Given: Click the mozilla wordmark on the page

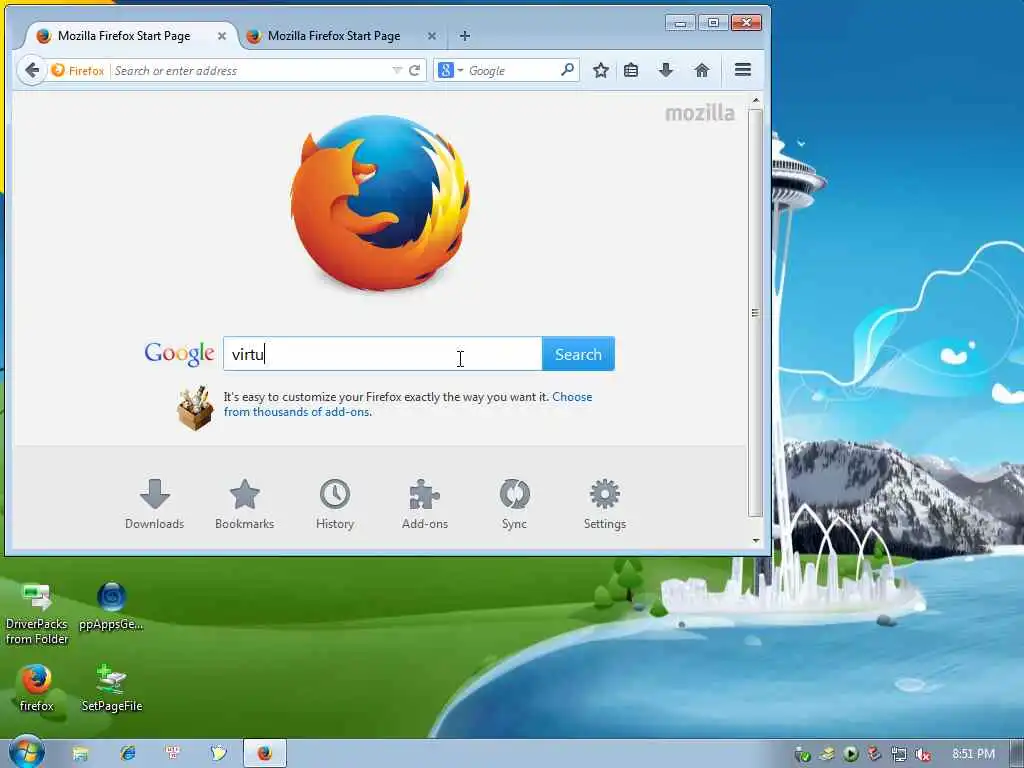Looking at the screenshot, I should coord(699,113).
